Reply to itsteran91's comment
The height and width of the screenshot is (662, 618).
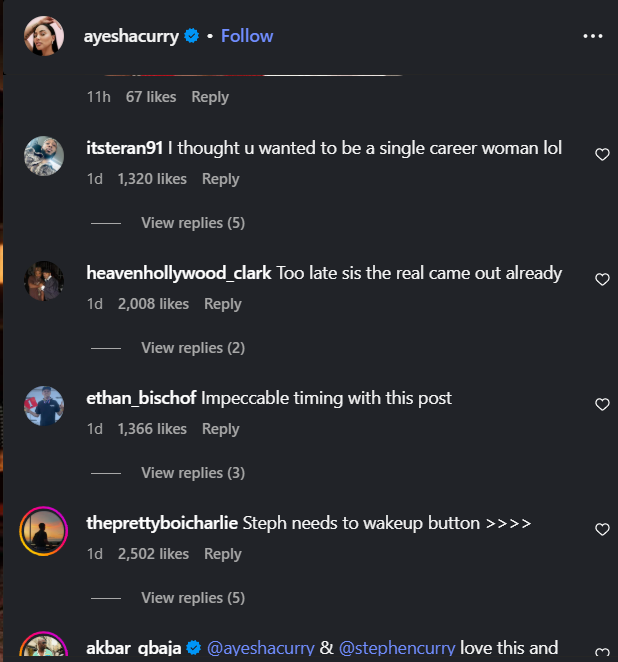pyautogui.click(x=220, y=179)
